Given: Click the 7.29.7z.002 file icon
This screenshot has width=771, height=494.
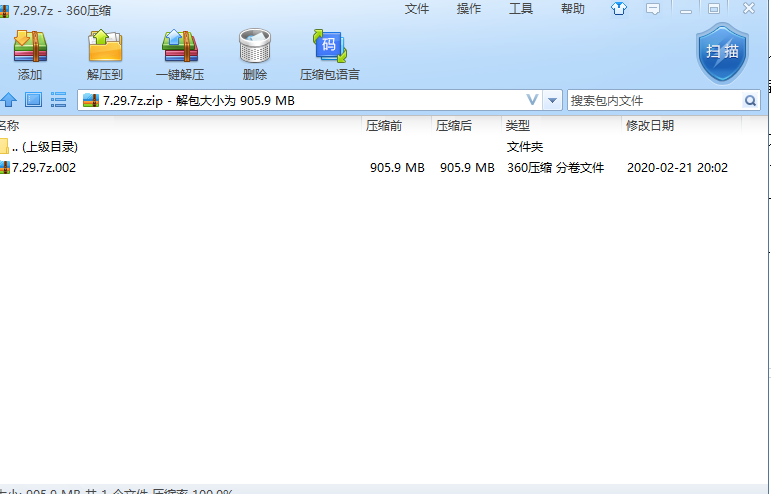Looking at the screenshot, I should [5, 168].
